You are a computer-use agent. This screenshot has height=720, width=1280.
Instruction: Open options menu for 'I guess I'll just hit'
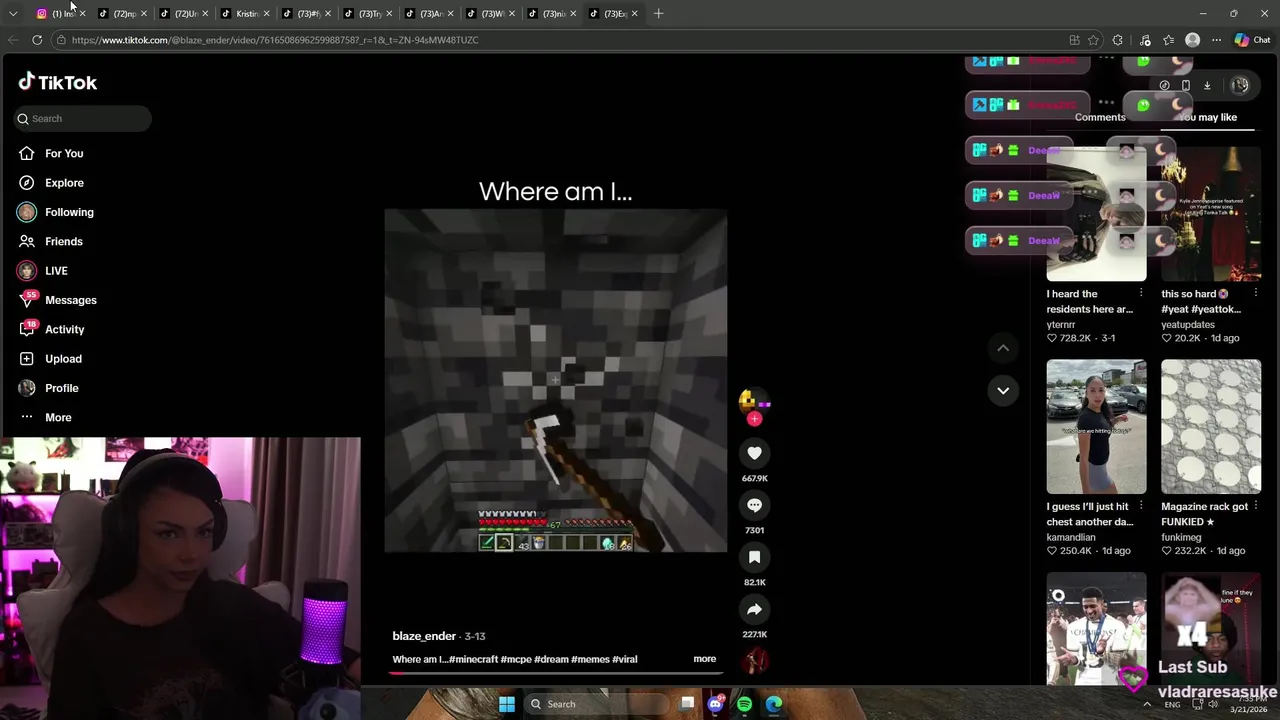[1141, 506]
